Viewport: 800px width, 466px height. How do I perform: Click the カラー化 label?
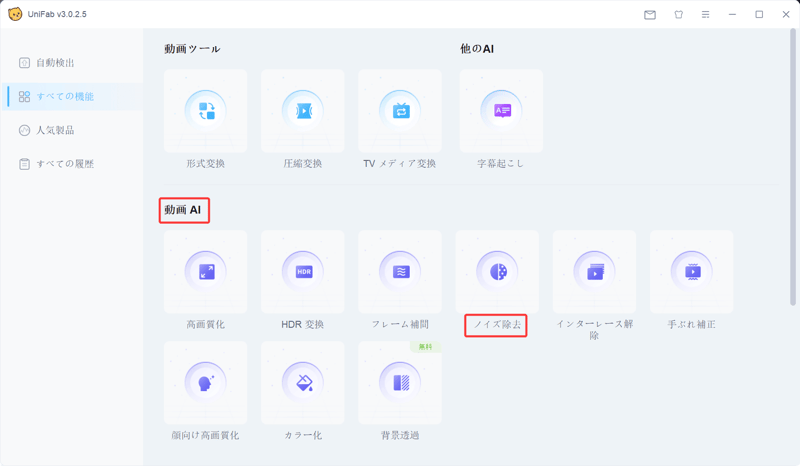pyautogui.click(x=303, y=435)
